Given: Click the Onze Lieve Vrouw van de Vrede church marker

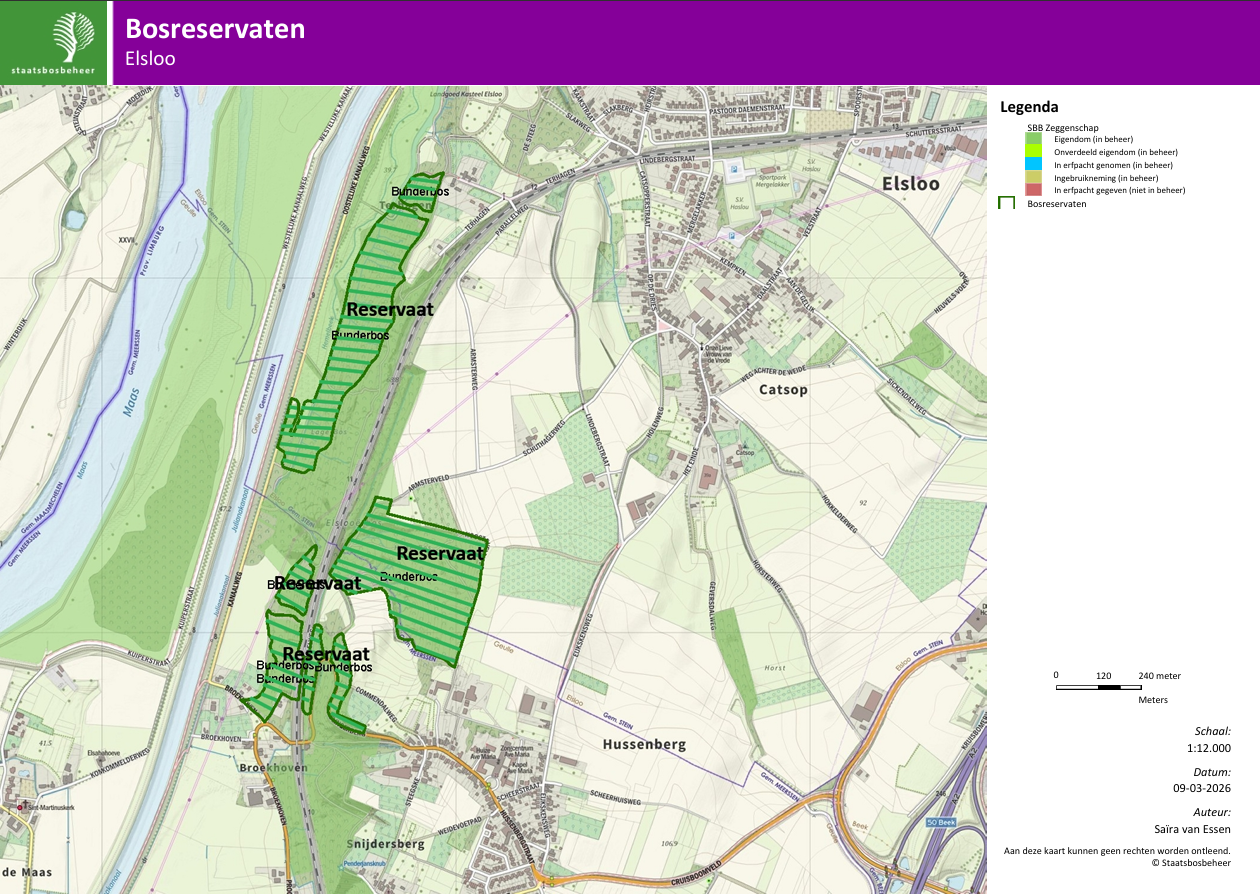Looking at the screenshot, I should coord(701,347).
